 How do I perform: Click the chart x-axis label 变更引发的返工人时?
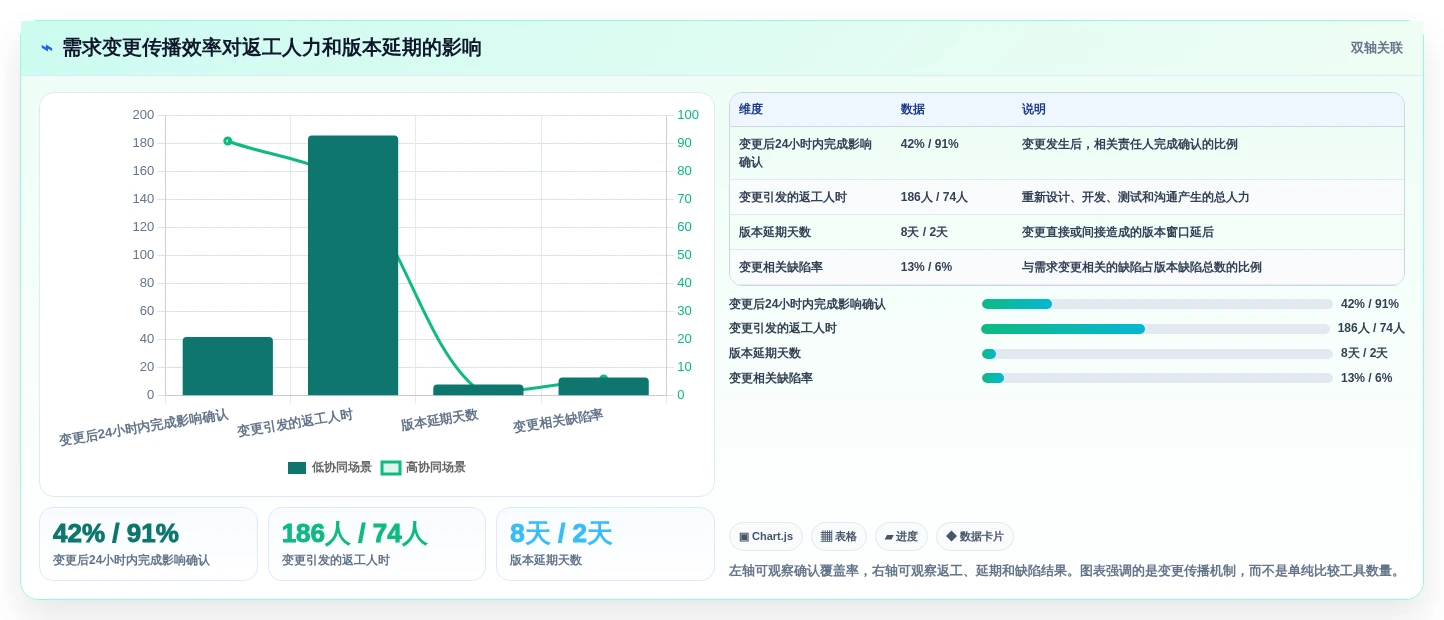point(295,423)
